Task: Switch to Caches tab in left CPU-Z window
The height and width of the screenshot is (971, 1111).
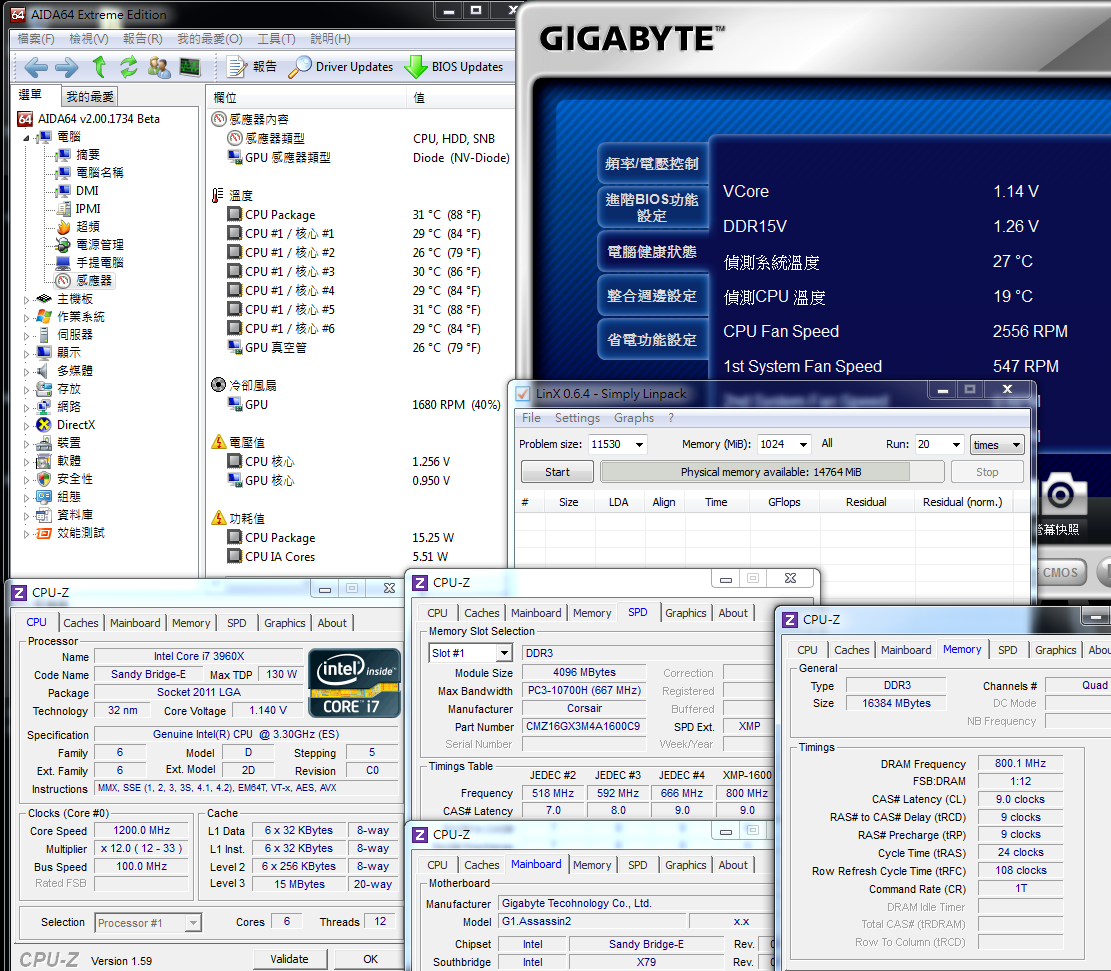Action: coord(81,623)
